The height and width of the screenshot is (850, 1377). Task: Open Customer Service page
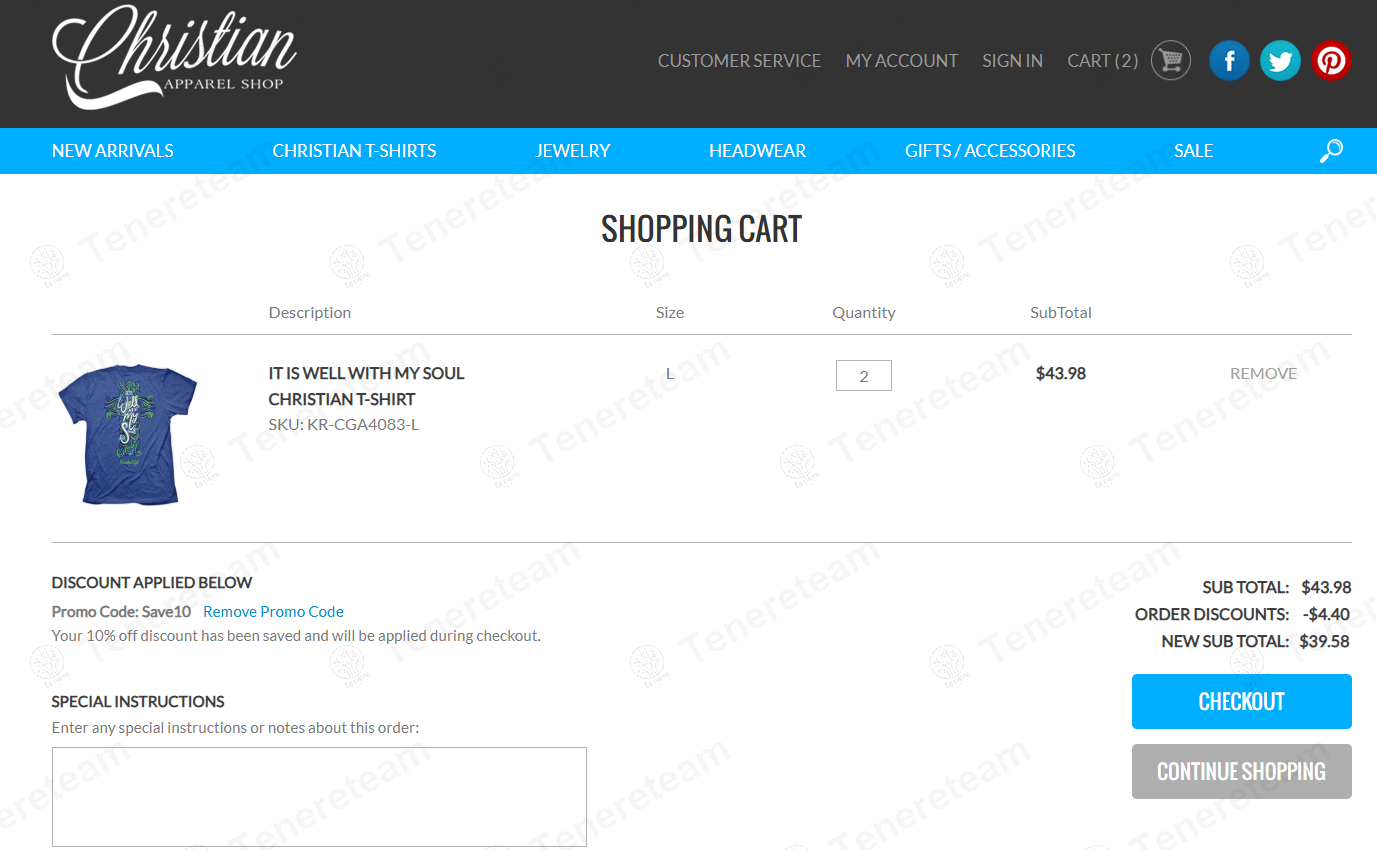click(739, 61)
